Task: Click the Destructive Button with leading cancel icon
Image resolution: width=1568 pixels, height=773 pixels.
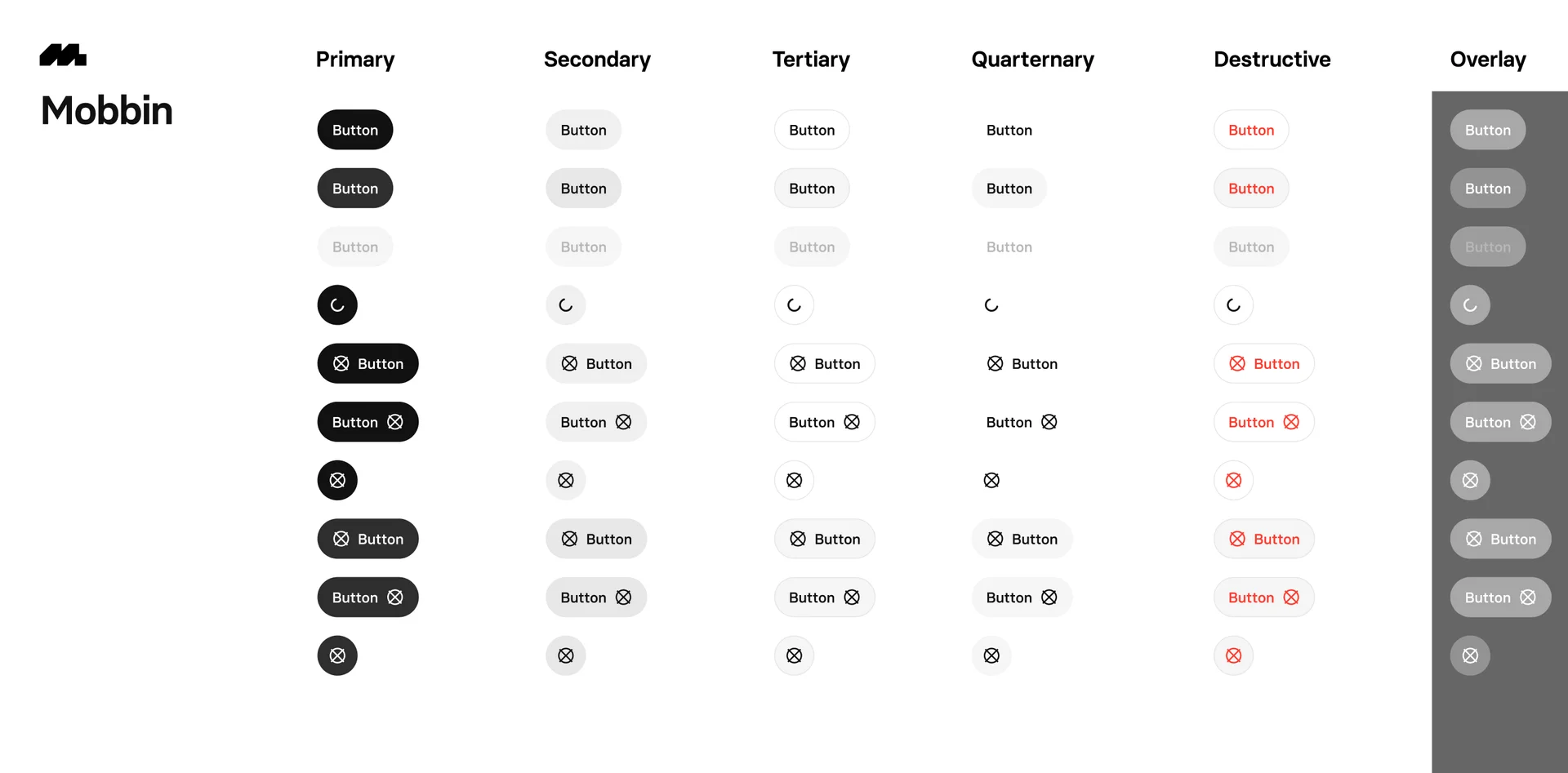Action: [1263, 363]
